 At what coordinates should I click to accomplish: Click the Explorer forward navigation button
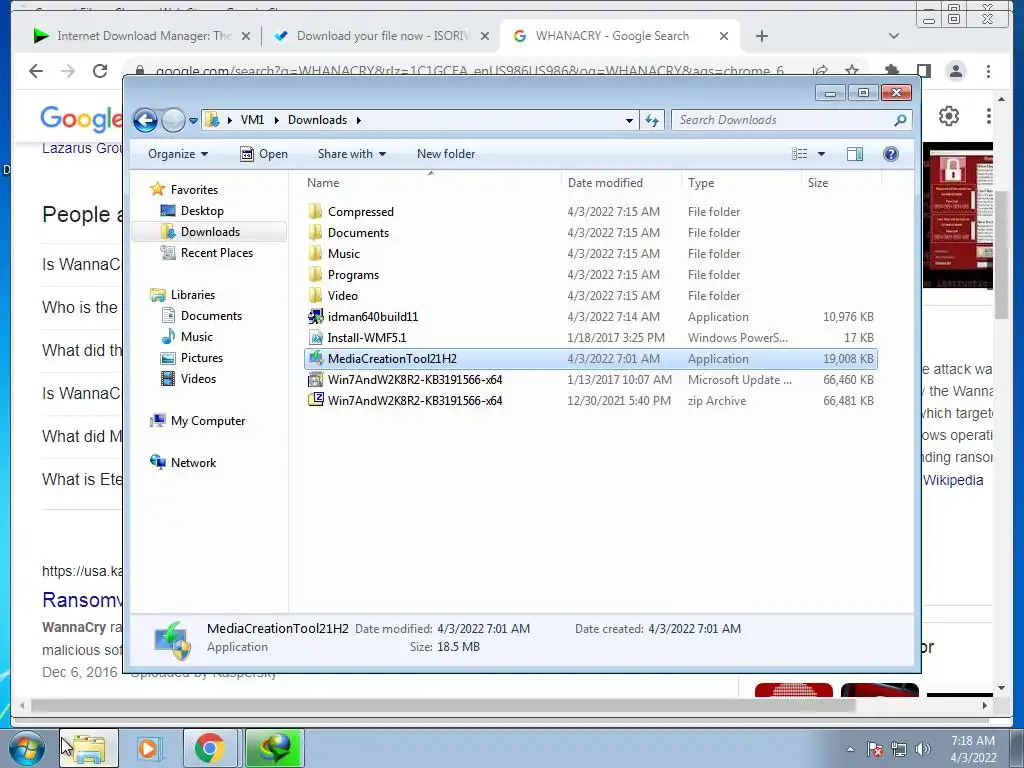(x=173, y=120)
